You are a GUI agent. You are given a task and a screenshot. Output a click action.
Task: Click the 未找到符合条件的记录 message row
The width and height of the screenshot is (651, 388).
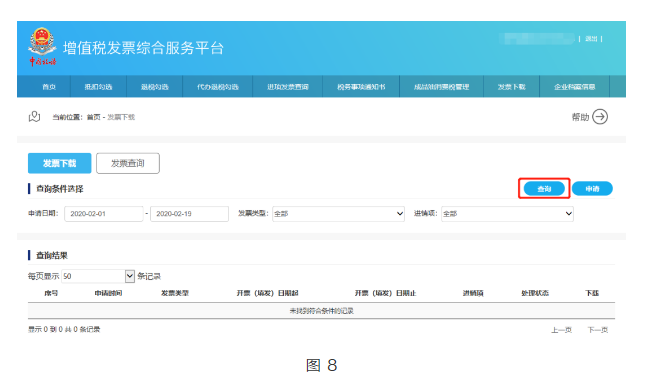pos(321,311)
